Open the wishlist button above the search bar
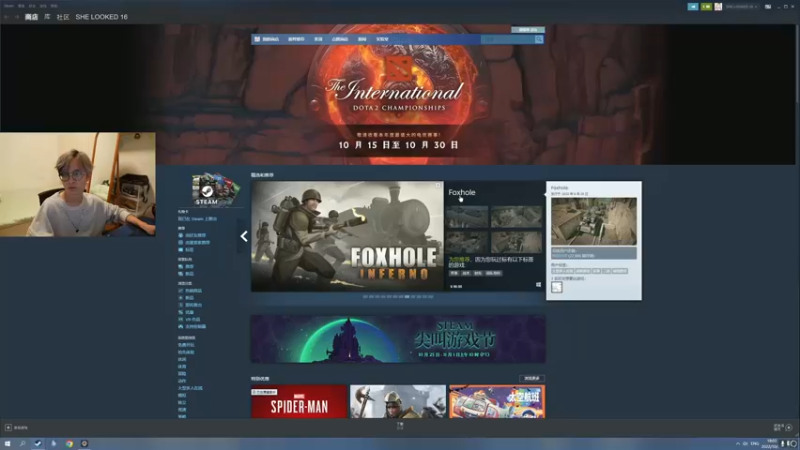The width and height of the screenshot is (800, 450). [x=528, y=30]
